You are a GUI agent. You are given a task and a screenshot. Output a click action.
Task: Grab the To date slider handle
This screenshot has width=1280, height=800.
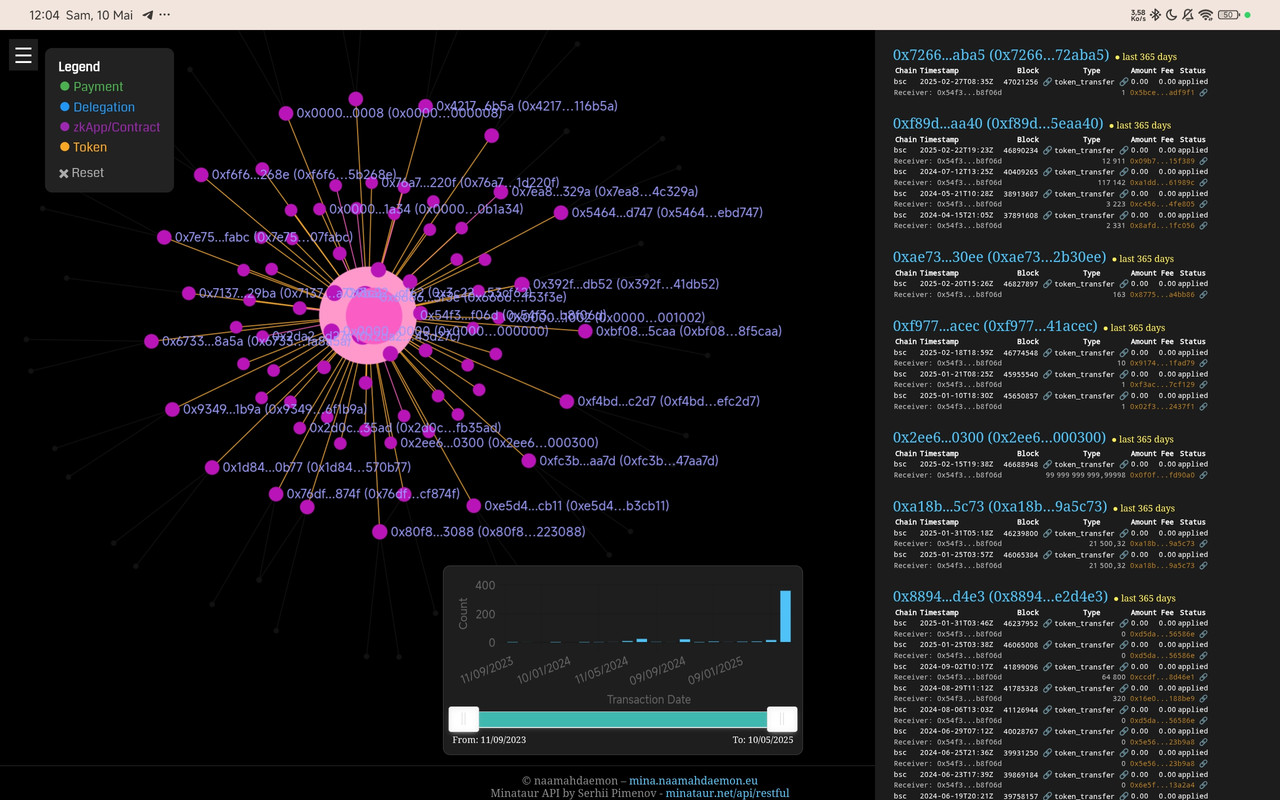(x=782, y=719)
